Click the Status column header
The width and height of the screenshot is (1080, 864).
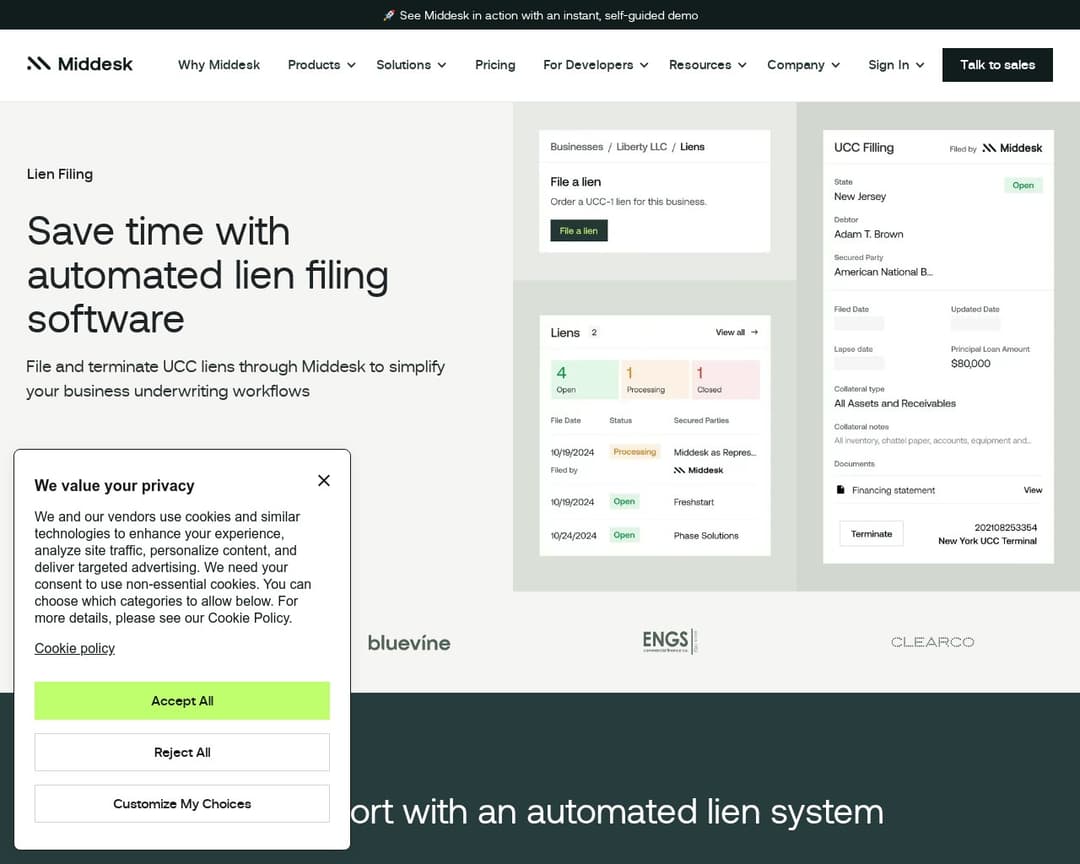621,420
